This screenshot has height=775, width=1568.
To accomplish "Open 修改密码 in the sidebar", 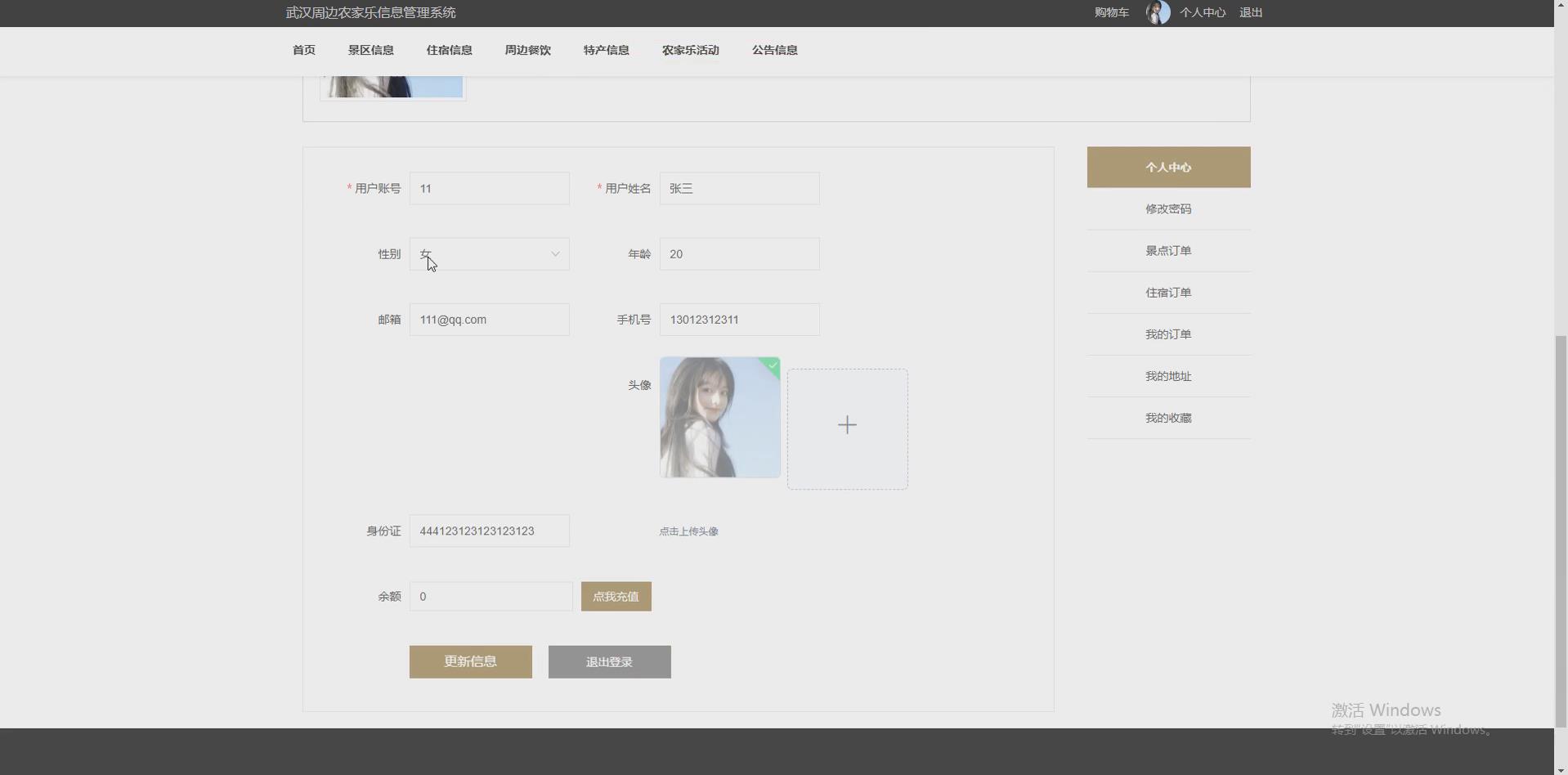I will click(1168, 208).
